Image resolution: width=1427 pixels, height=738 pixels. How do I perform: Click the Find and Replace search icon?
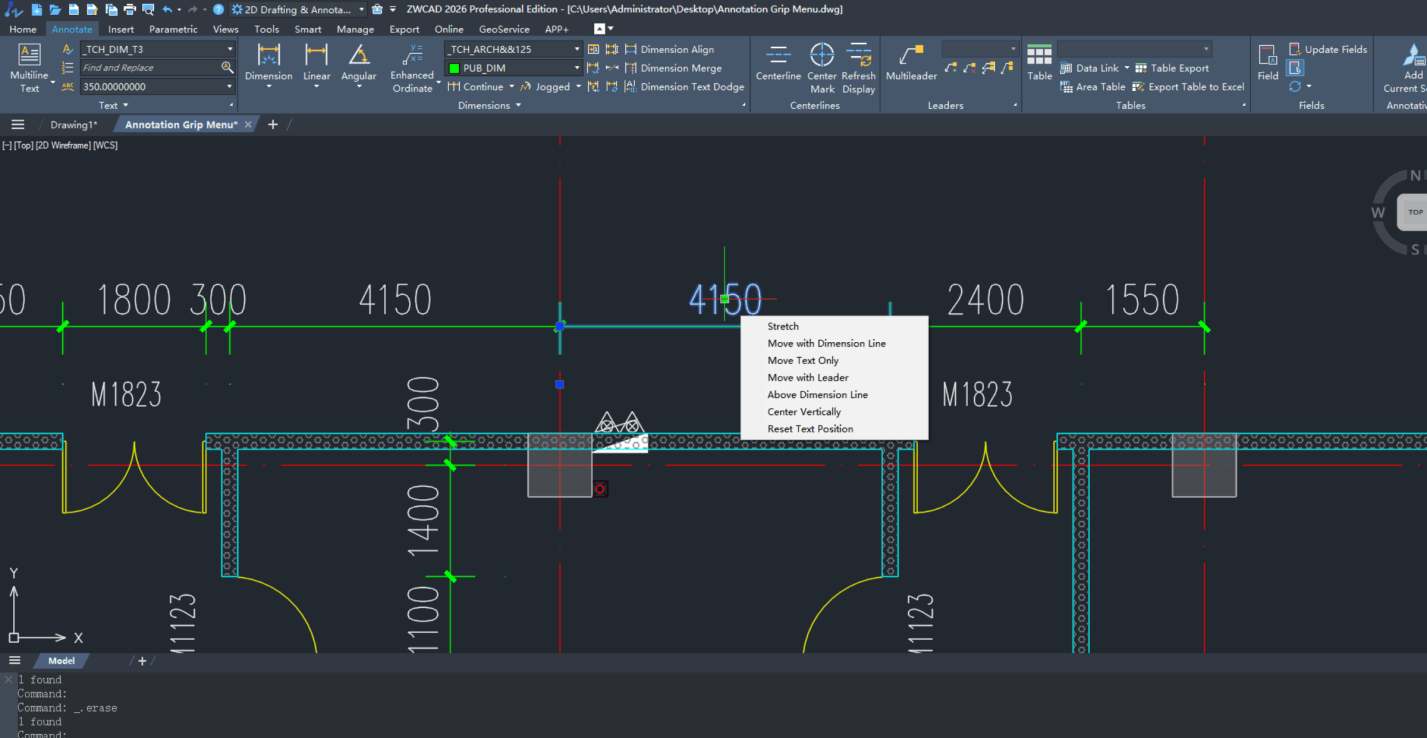[x=227, y=68]
